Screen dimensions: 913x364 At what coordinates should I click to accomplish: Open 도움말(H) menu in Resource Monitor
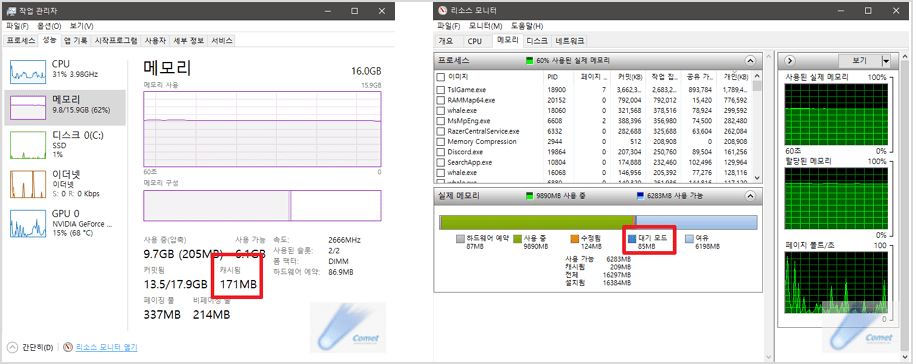(526, 26)
